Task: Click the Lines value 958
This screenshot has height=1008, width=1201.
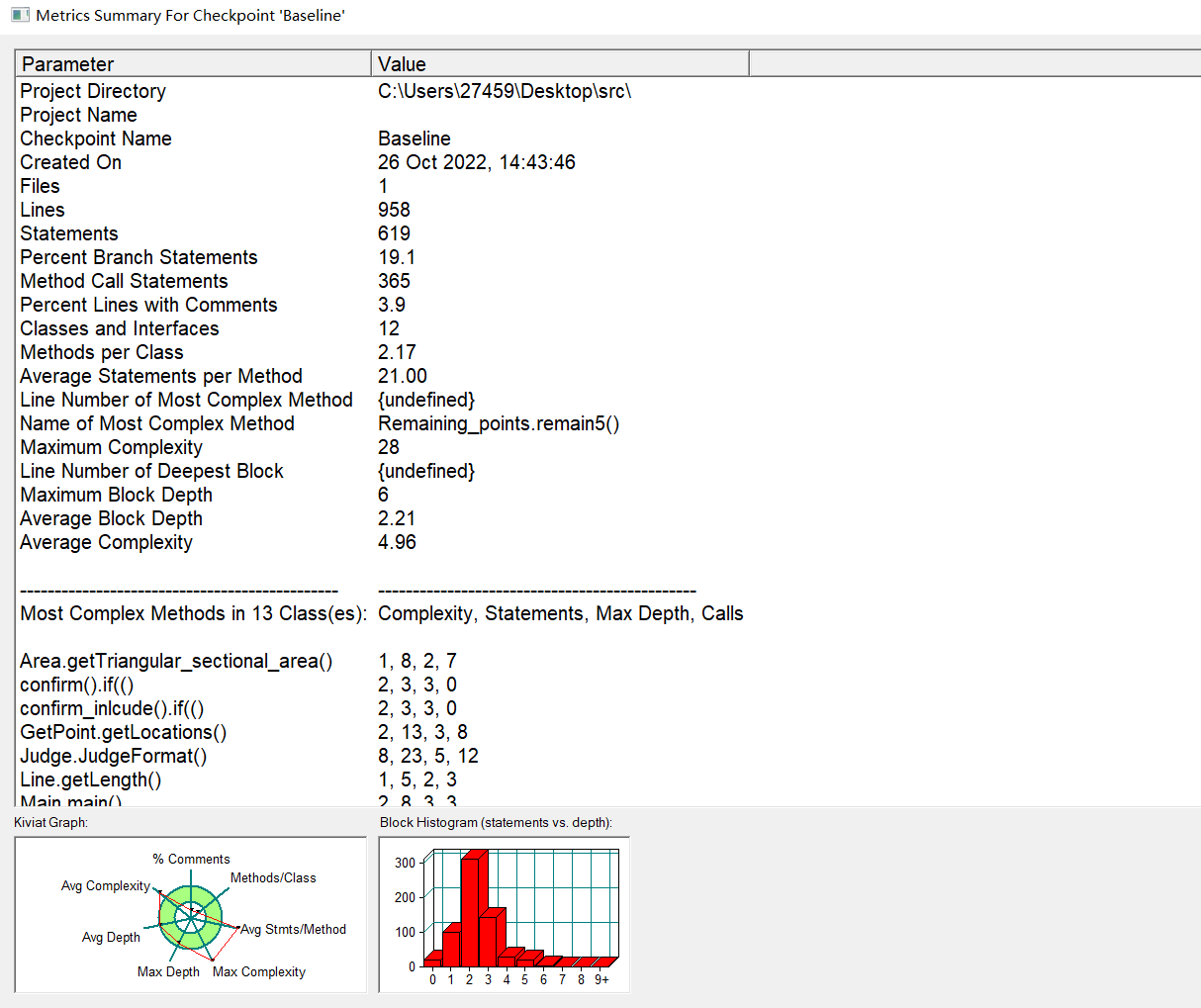Action: pos(394,210)
